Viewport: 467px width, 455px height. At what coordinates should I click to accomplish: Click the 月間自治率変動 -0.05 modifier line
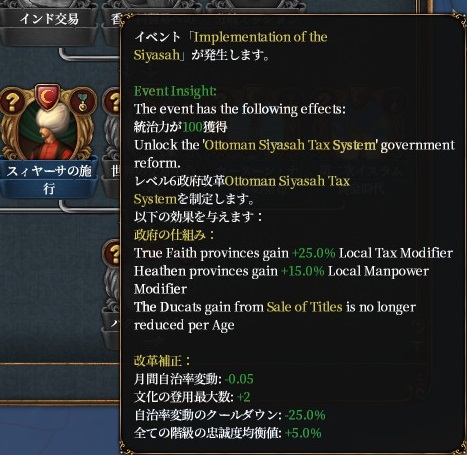pos(194,379)
